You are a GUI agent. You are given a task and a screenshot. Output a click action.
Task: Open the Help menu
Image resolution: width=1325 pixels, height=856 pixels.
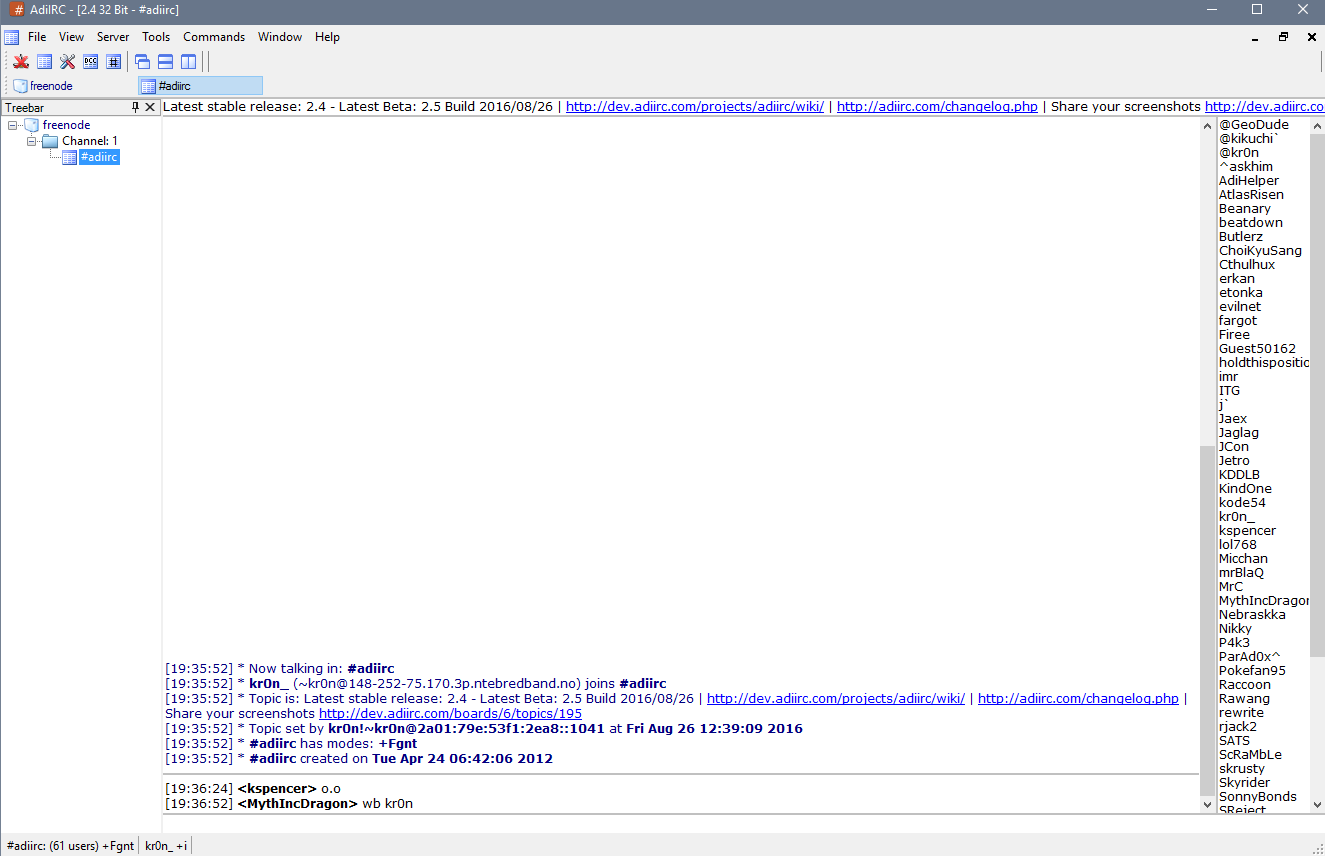(327, 37)
